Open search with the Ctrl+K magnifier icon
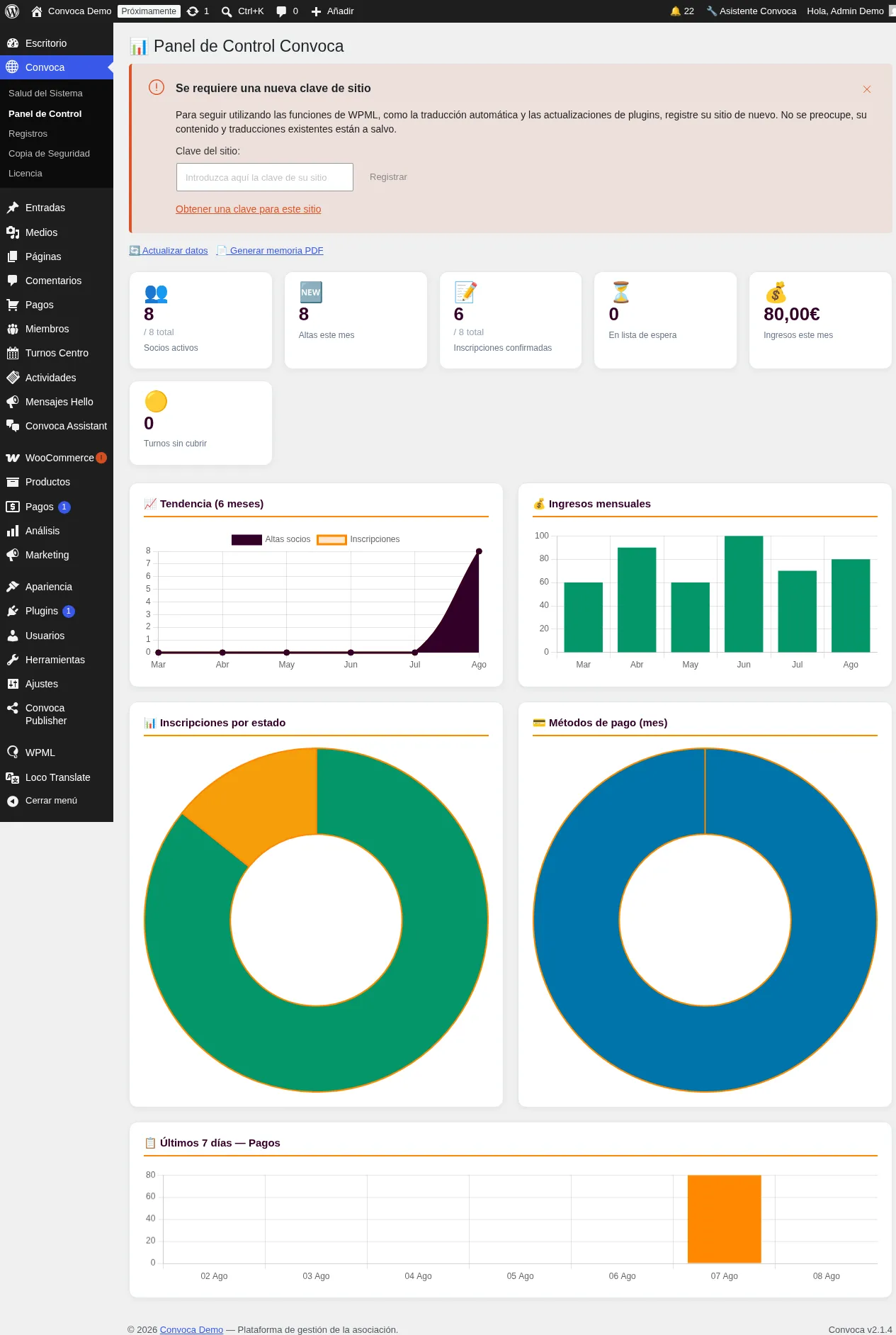 tap(227, 11)
